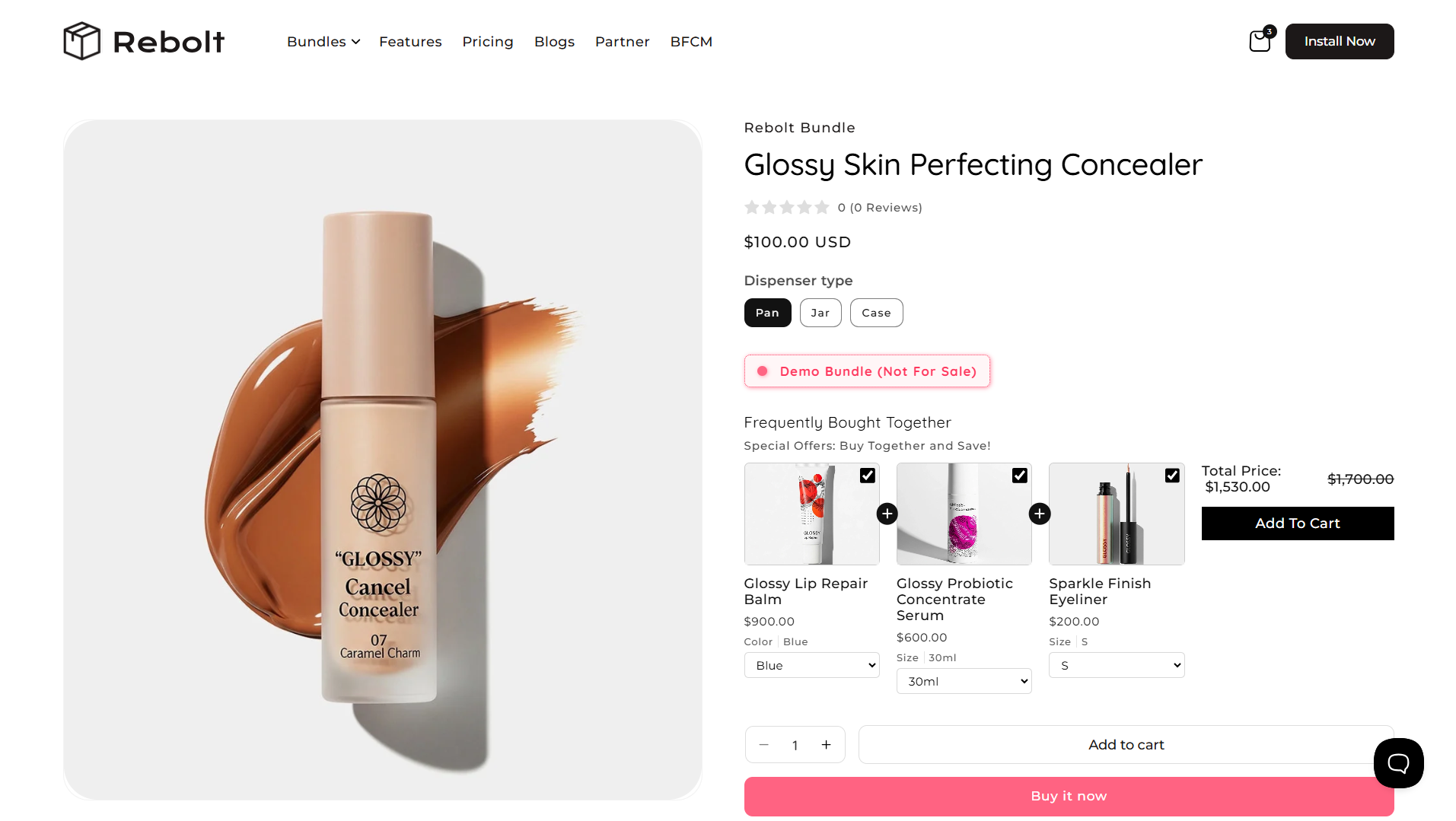
Task: Click the star rating icons
Action: pyautogui.click(x=787, y=207)
